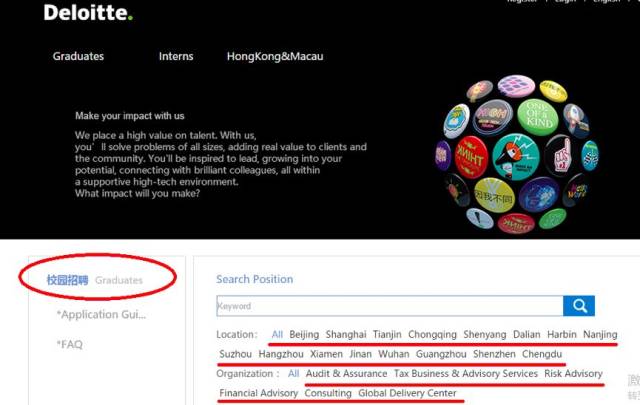Image resolution: width=640 pixels, height=405 pixels.
Task: Open the Graduates navigation tab
Action: pyautogui.click(x=78, y=56)
